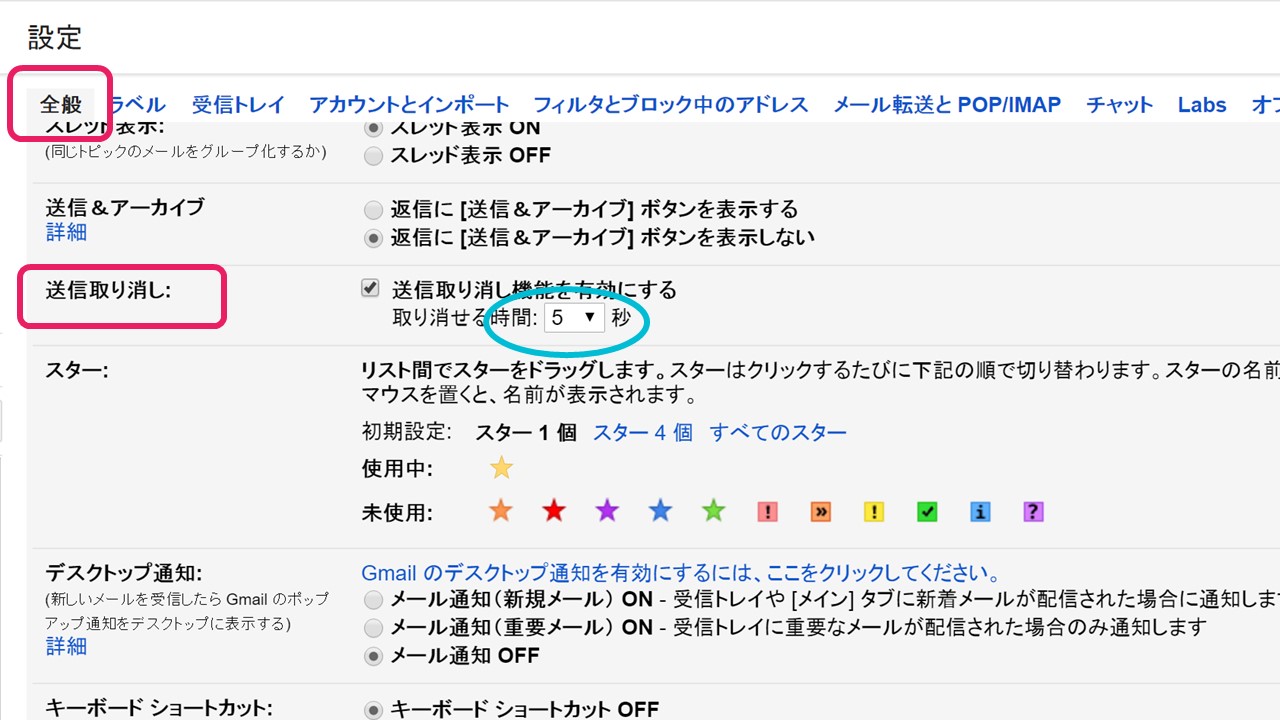
Task: Click the スター: setting label
Action: click(x=76, y=370)
